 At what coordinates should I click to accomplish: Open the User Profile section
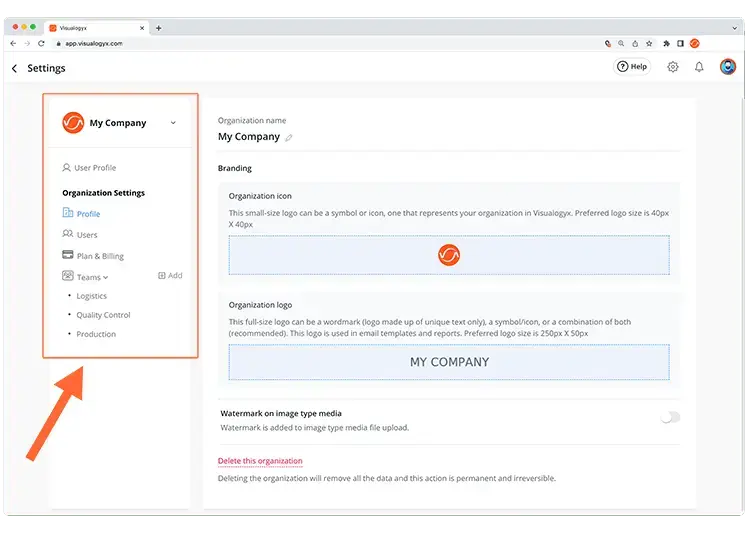coord(94,168)
